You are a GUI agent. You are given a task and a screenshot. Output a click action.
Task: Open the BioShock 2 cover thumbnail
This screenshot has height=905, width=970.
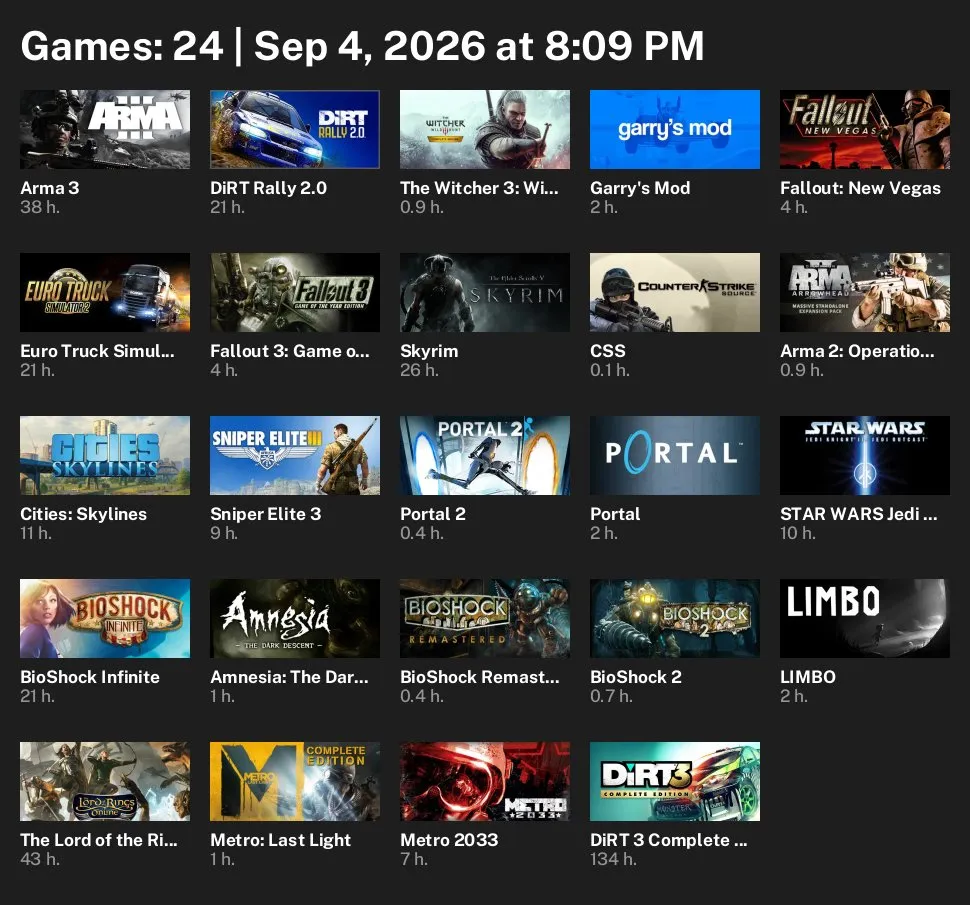click(x=675, y=619)
